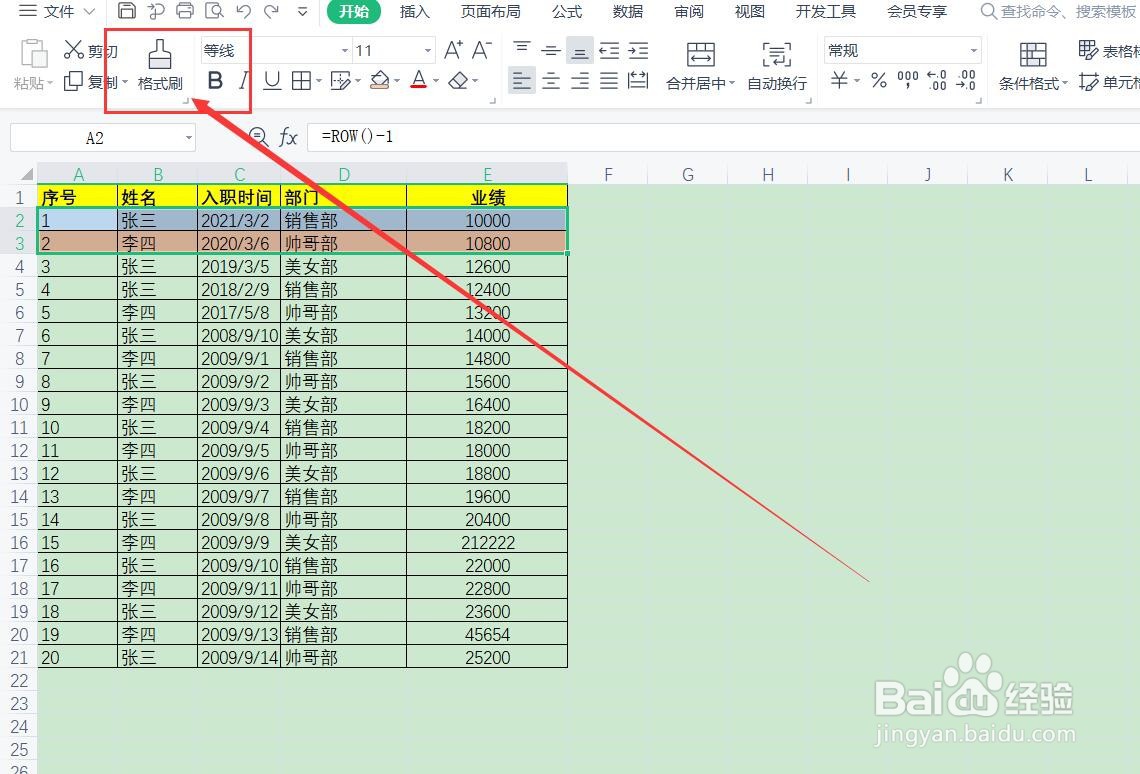The image size is (1140, 774).
Task: Open the Name Box A2 dropdown arrow
Action: tap(189, 138)
